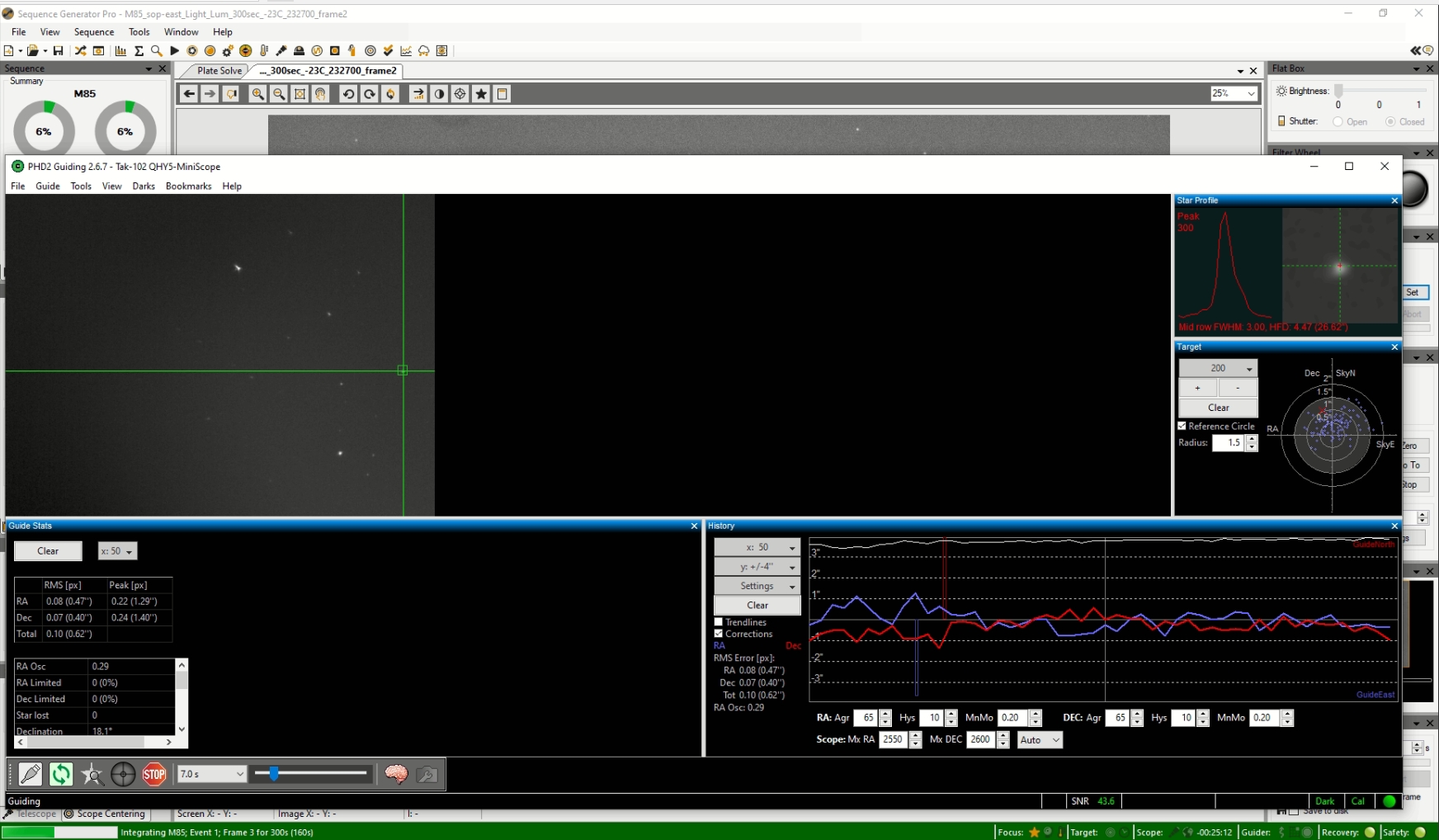The height and width of the screenshot is (840, 1439).
Task: Expand Sequence panel dropdown arrow
Action: point(149,68)
